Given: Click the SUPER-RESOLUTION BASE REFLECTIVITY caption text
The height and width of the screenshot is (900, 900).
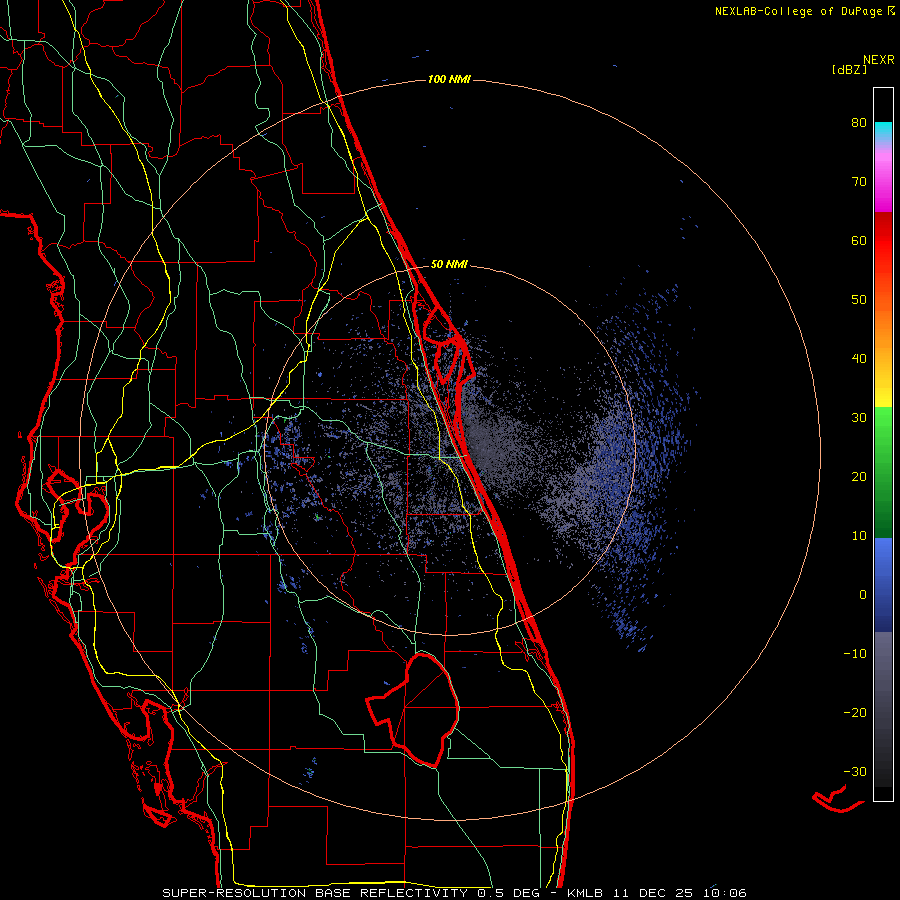Looking at the screenshot, I should click(315, 893).
